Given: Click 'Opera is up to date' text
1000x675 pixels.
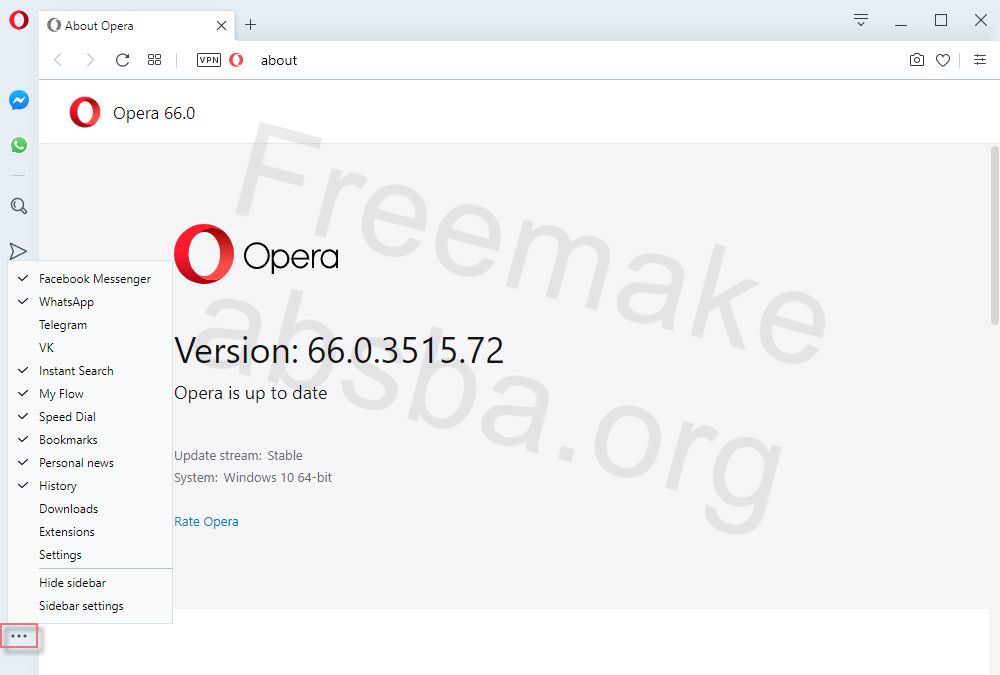Looking at the screenshot, I should [251, 393].
